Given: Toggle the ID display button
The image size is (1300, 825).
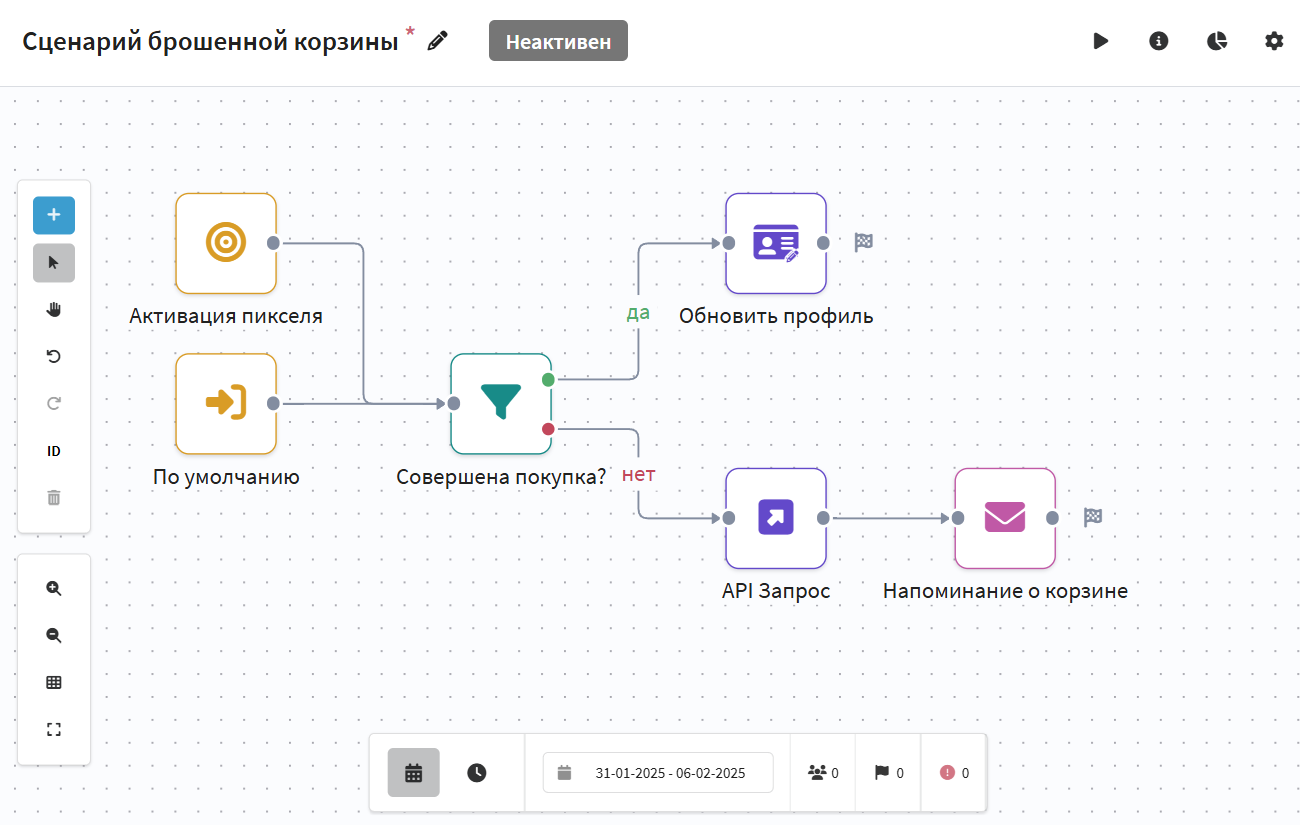Looking at the screenshot, I should pos(54,451).
